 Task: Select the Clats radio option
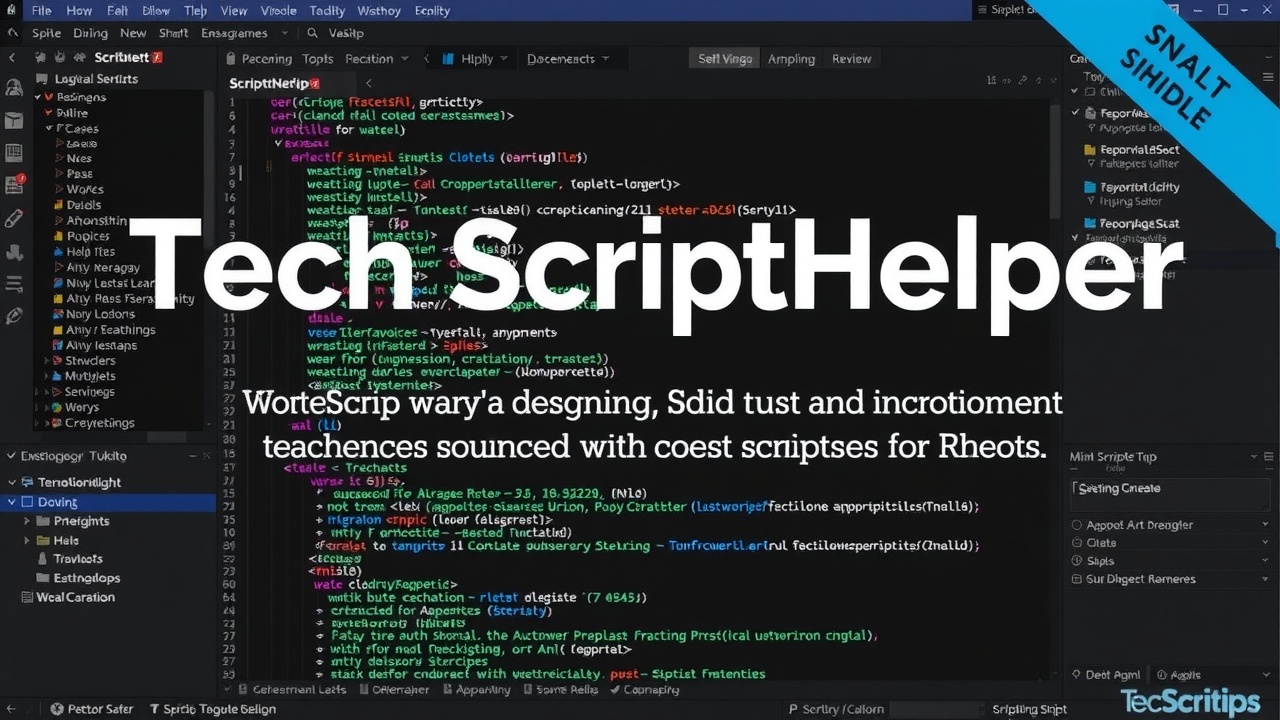[1077, 543]
